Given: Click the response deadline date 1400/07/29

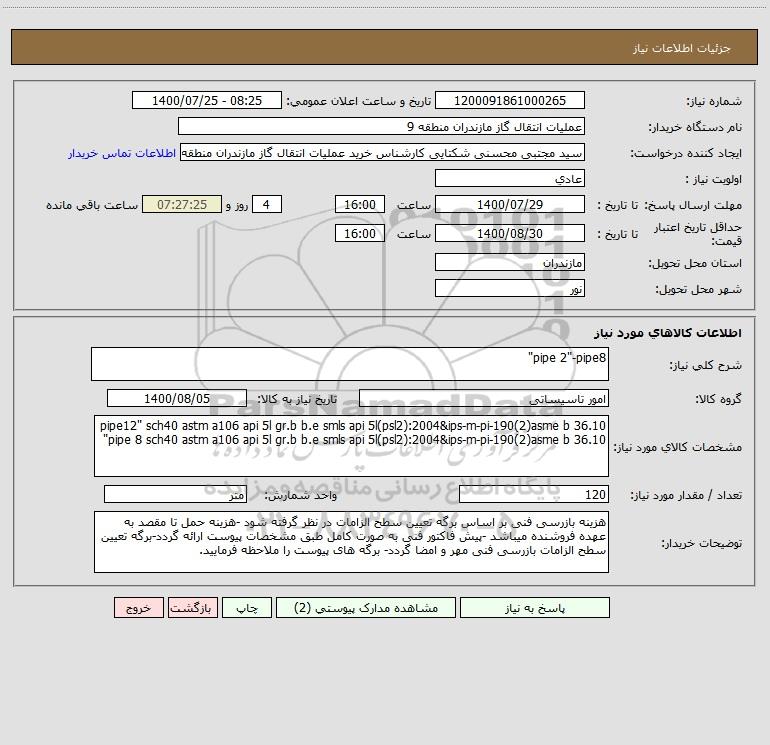Looking at the screenshot, I should coord(510,204).
